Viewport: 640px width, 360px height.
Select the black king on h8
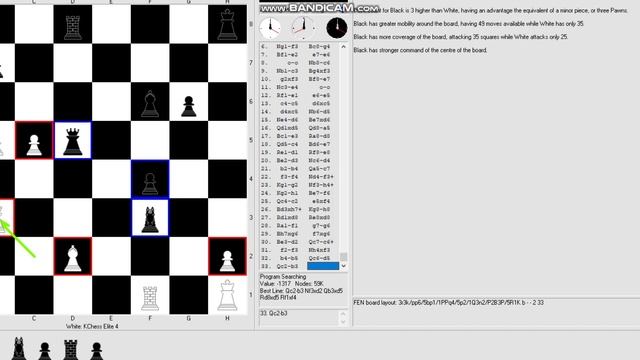point(227,25)
